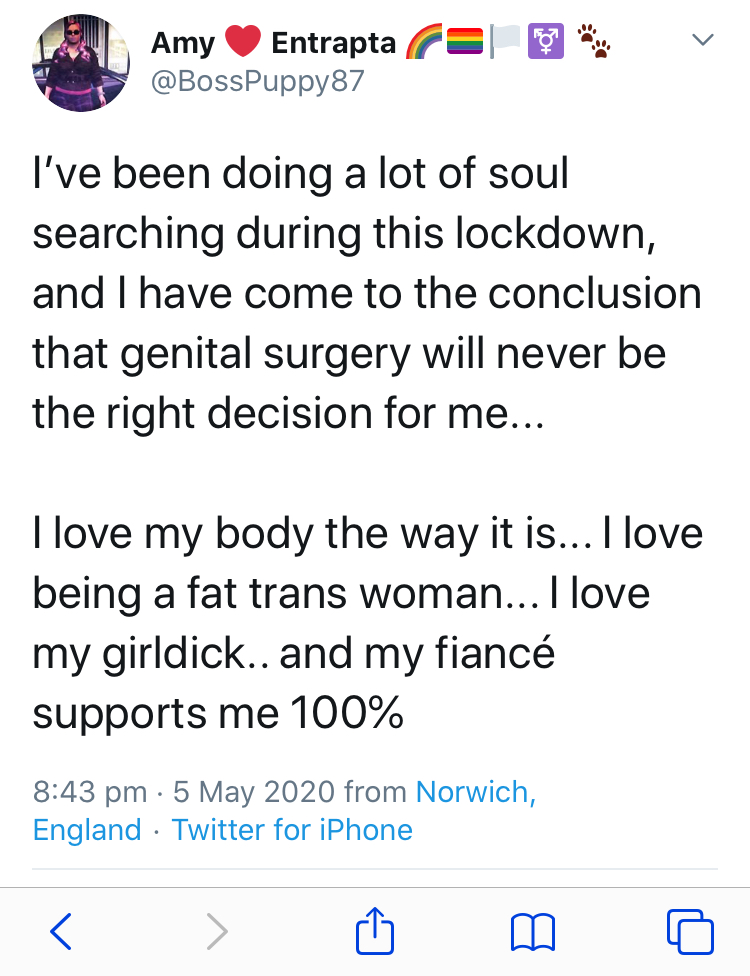Click the white flag emoji
The image size is (750, 976).
[505, 42]
